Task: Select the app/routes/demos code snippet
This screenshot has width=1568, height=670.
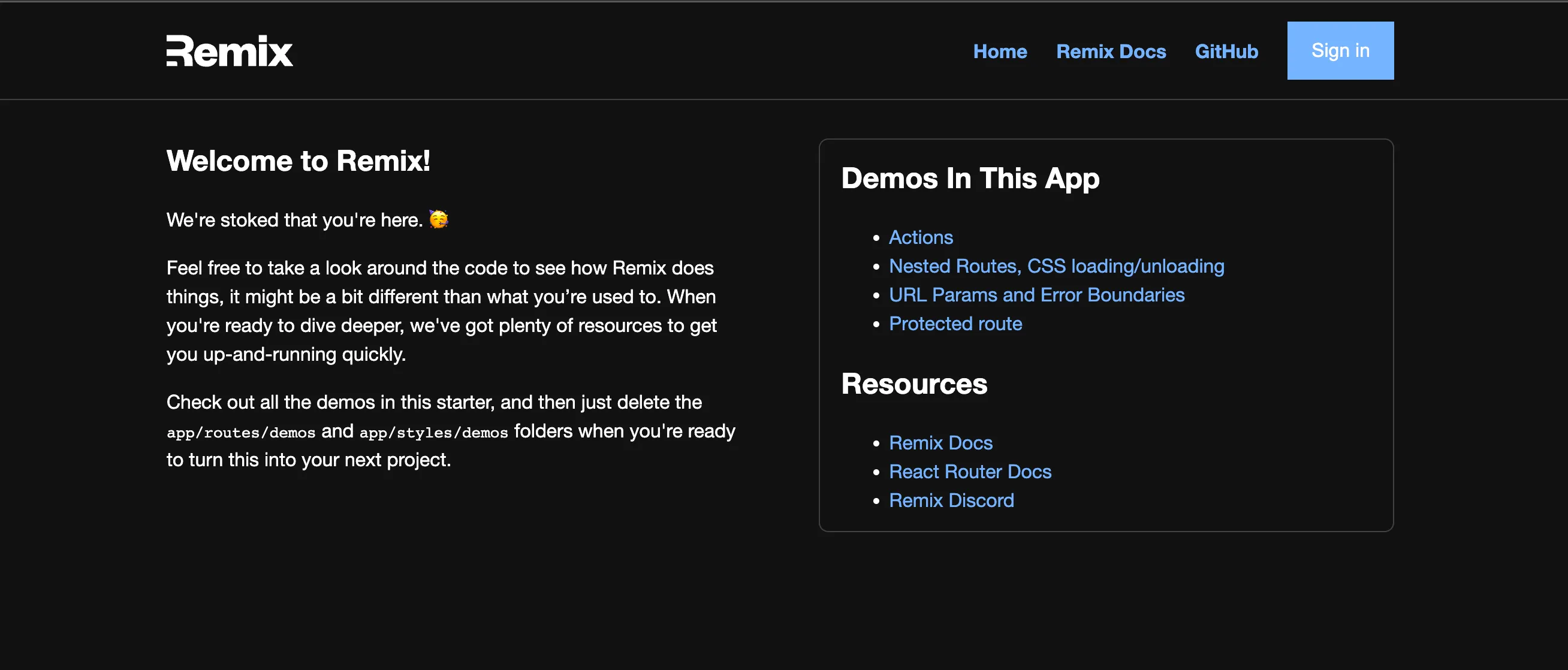Action: [x=240, y=432]
